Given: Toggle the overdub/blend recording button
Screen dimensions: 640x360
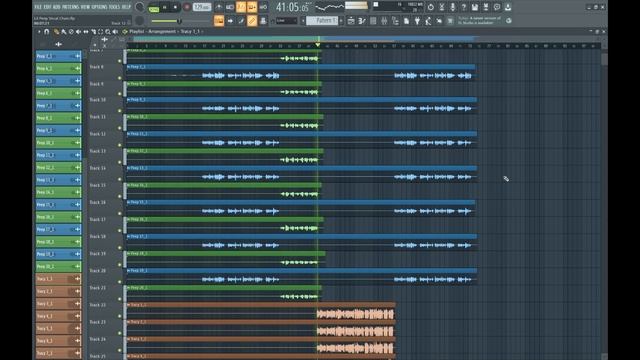Looking at the screenshot, I should click(252, 7).
